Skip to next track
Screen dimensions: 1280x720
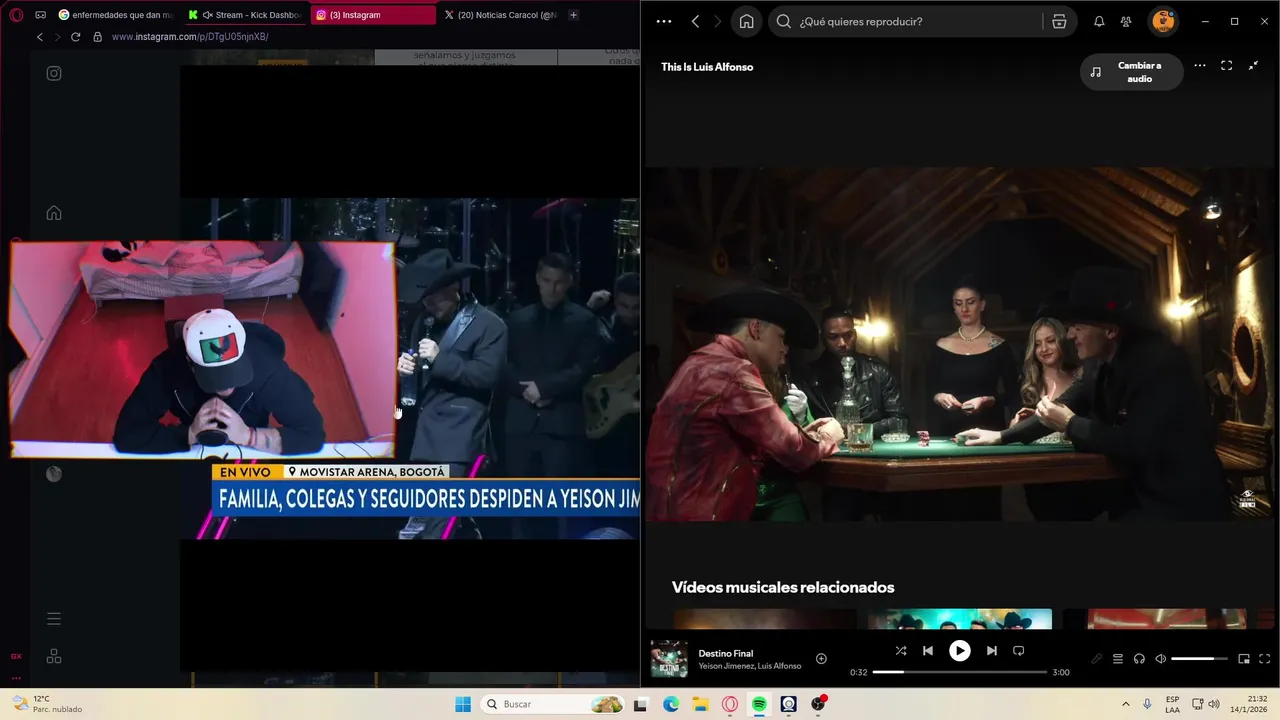coord(991,650)
